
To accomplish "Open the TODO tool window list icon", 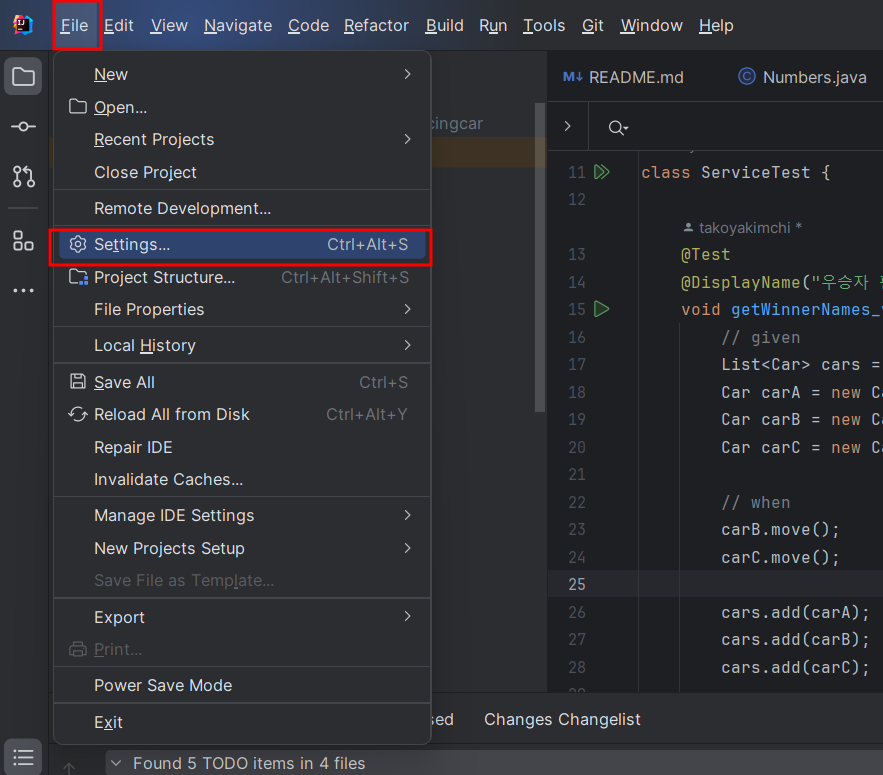I will pos(23,758).
